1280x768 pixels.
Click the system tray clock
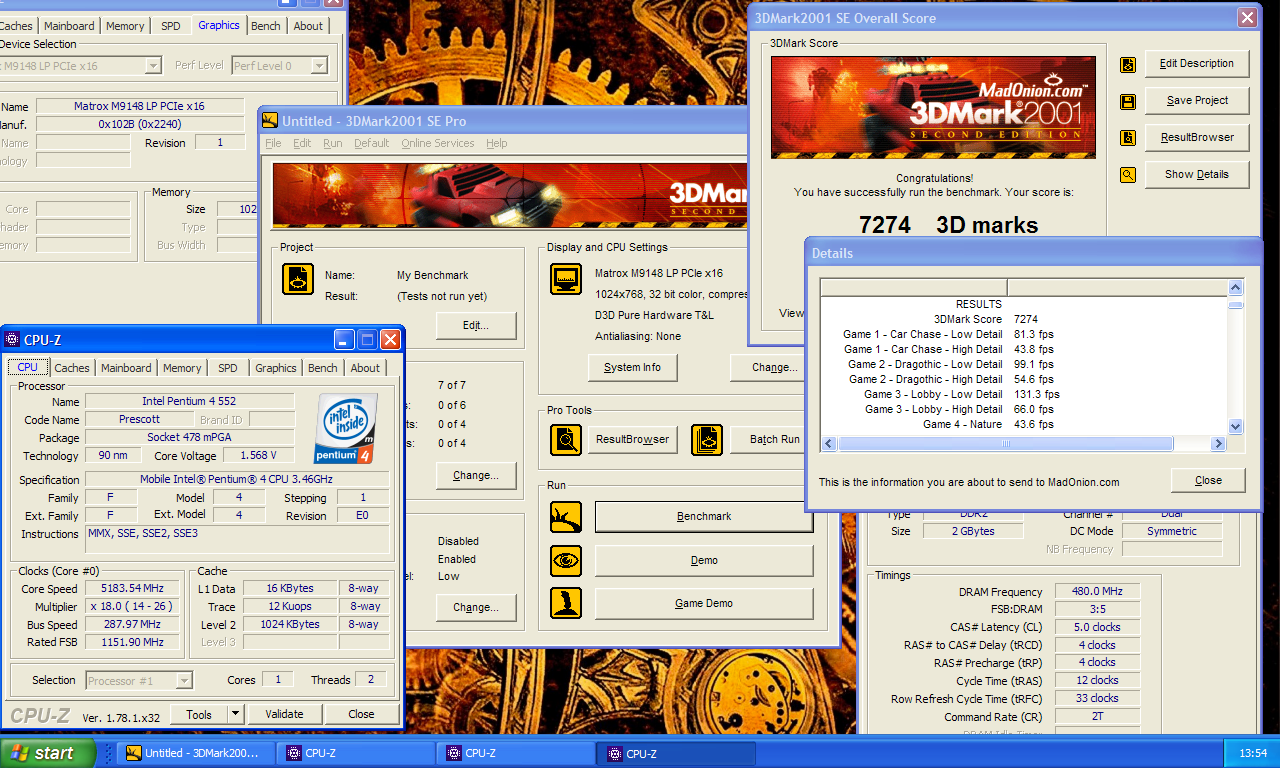pos(1253,753)
